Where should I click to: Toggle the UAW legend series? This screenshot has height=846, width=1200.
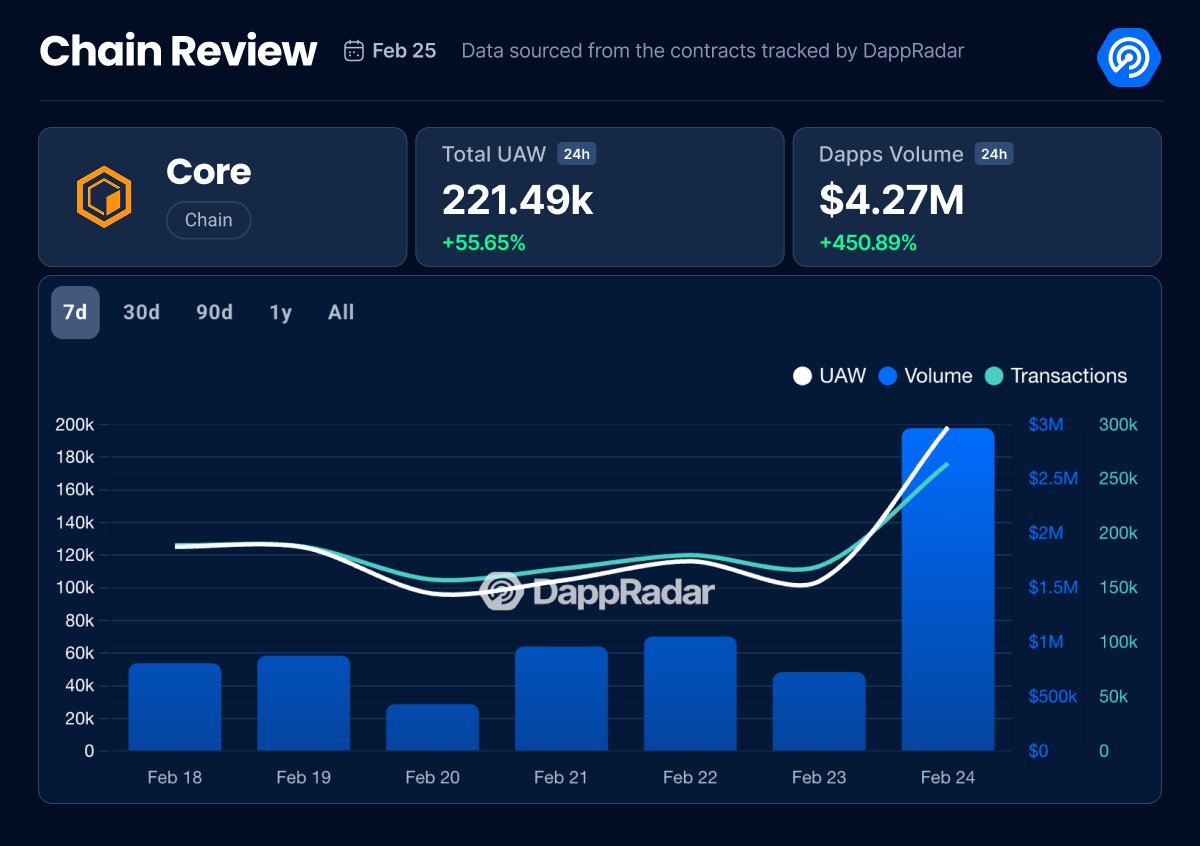(x=829, y=376)
